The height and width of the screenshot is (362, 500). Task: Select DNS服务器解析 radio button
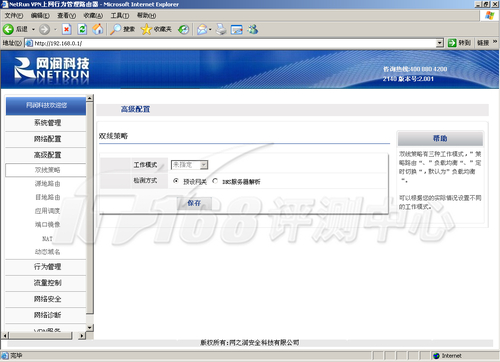coord(215,181)
